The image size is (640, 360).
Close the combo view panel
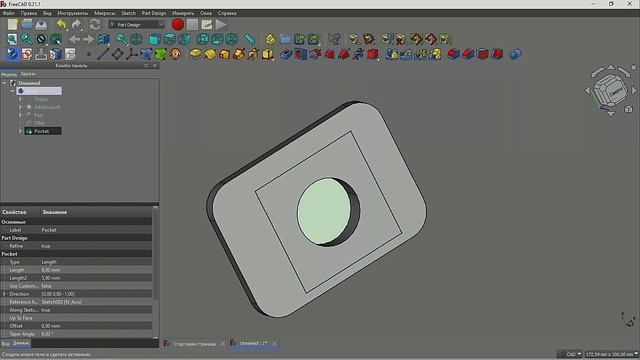(x=155, y=65)
